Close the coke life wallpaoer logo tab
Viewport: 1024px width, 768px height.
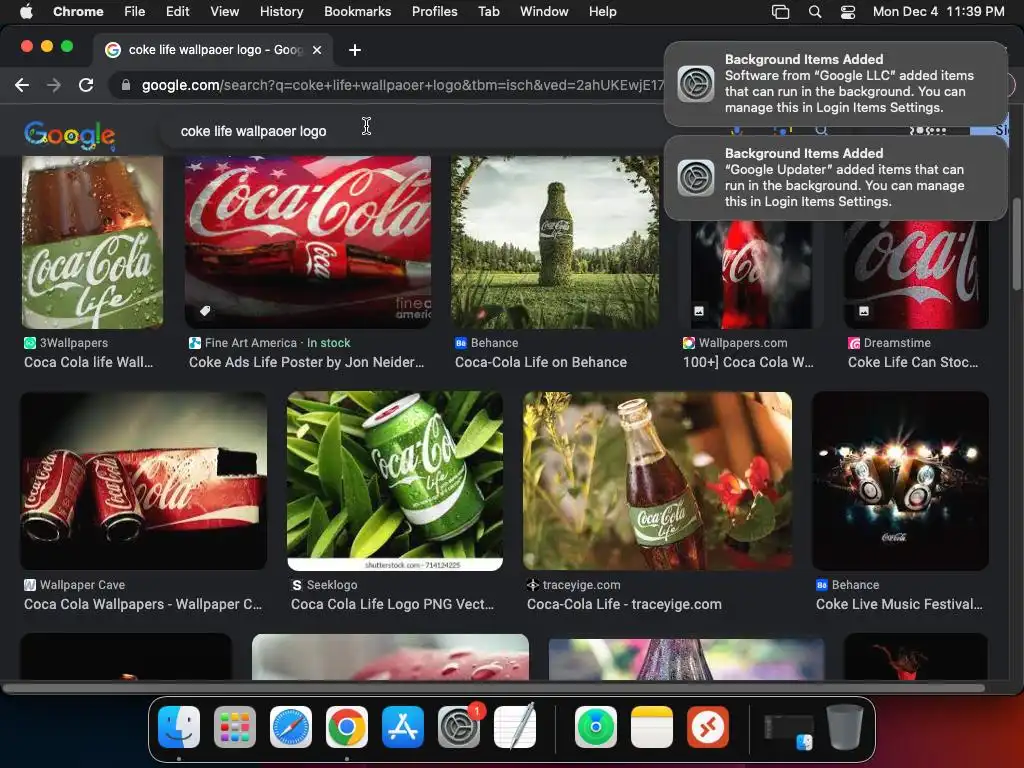(317, 50)
